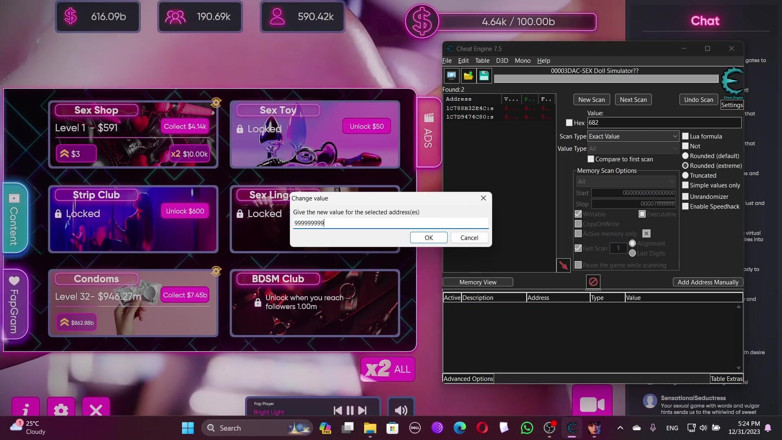Click the 4.64k / 100.00b goal progress bar
The width and height of the screenshot is (782, 440).
click(x=518, y=21)
